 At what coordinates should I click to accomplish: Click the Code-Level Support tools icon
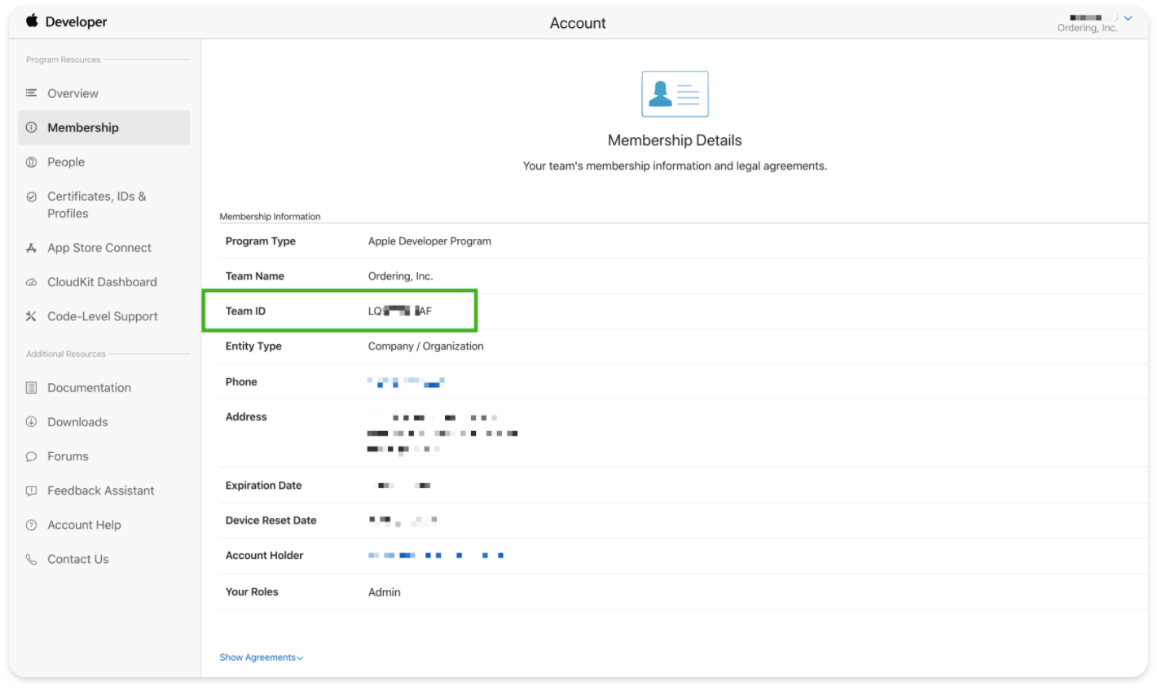coord(31,316)
